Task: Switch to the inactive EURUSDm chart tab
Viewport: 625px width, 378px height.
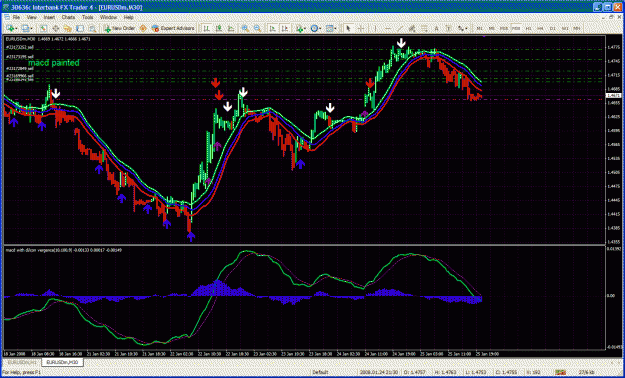Action: tap(22, 362)
